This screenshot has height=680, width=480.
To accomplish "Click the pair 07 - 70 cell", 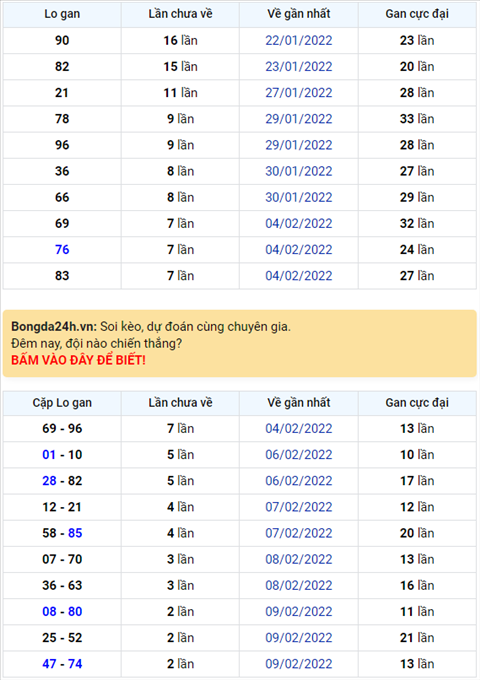I will pos(62,559).
